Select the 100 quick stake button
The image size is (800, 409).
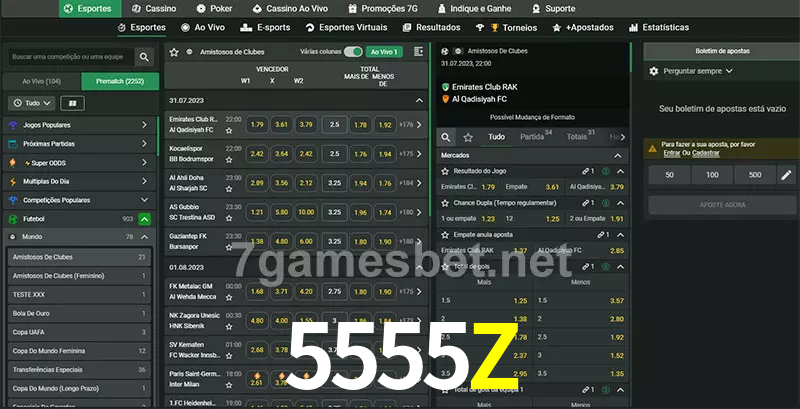click(x=710, y=175)
